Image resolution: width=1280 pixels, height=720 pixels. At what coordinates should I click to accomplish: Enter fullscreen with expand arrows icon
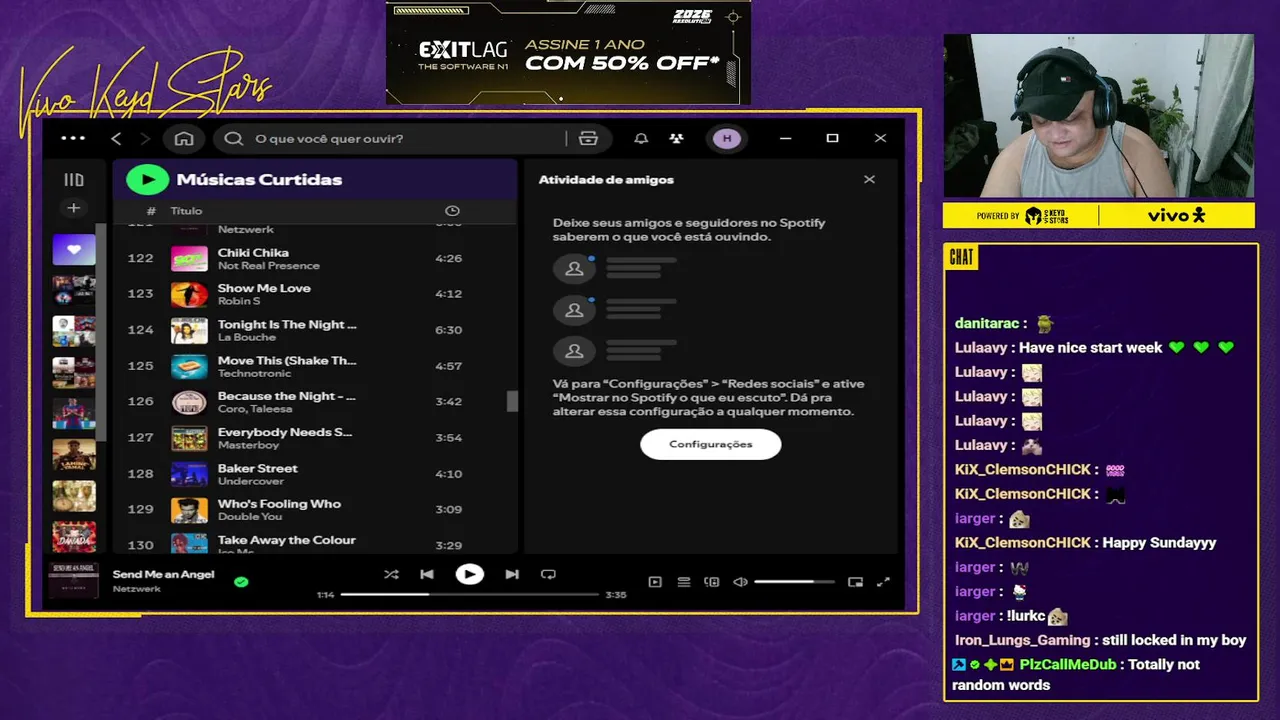point(883,581)
